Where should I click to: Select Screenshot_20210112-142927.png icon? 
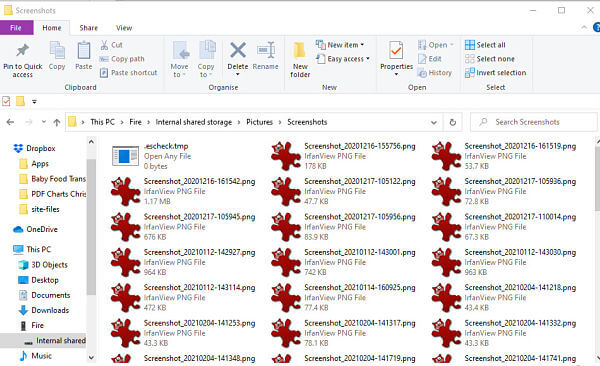(125, 262)
